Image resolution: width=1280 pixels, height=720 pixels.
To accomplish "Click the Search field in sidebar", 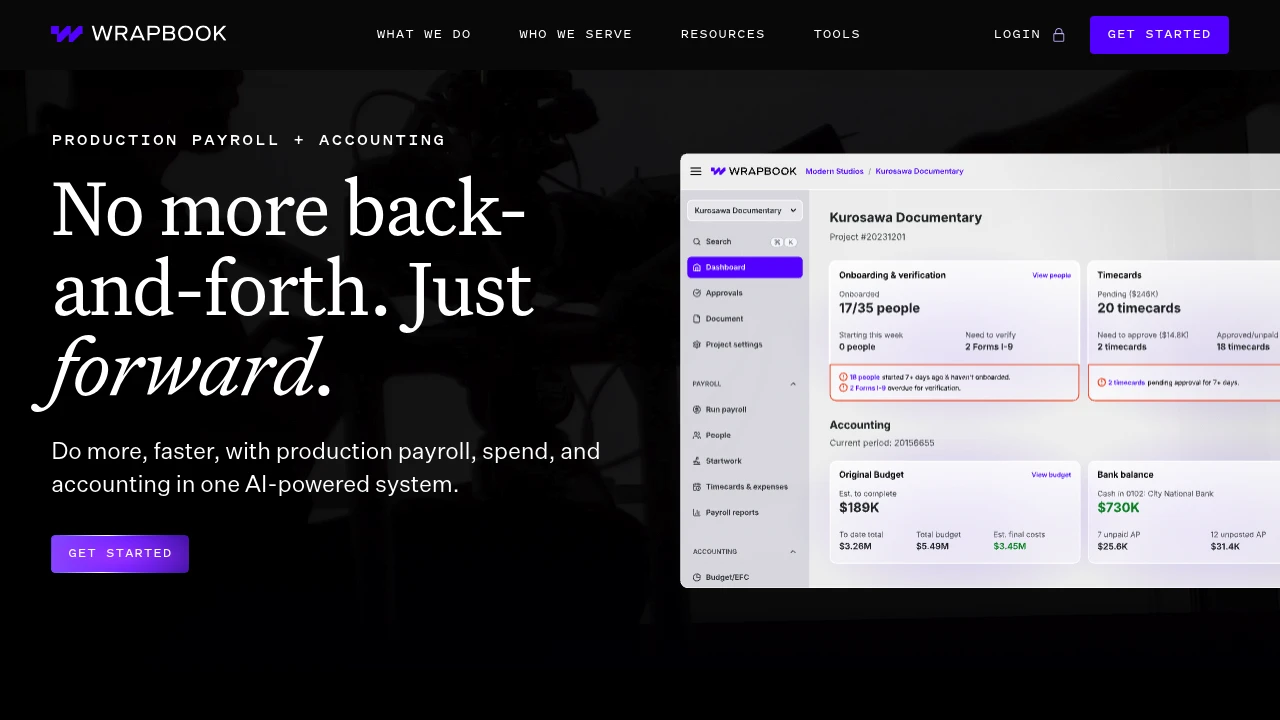I will [745, 242].
